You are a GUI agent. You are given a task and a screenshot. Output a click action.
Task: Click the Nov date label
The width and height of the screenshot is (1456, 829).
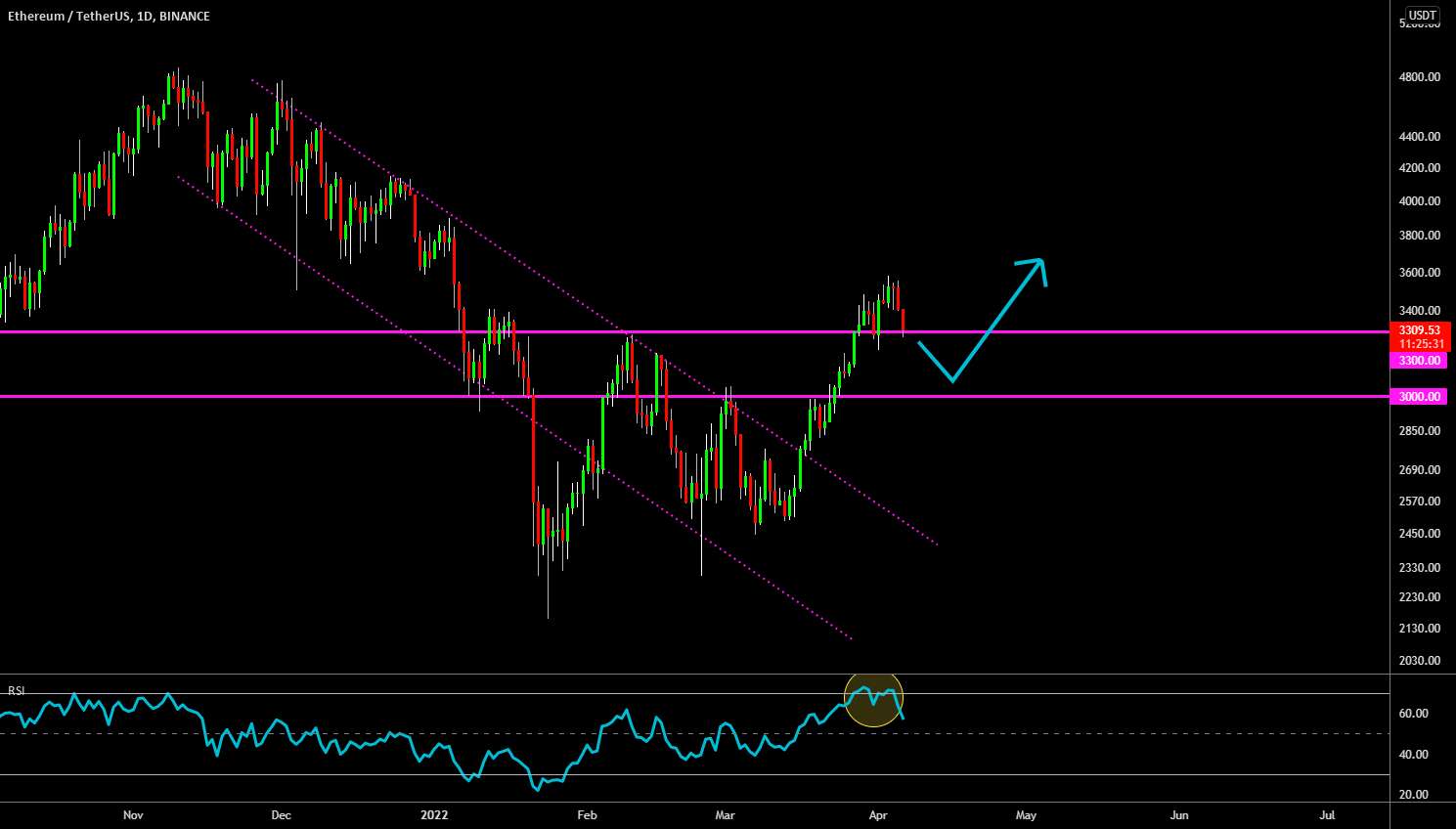coord(134,815)
